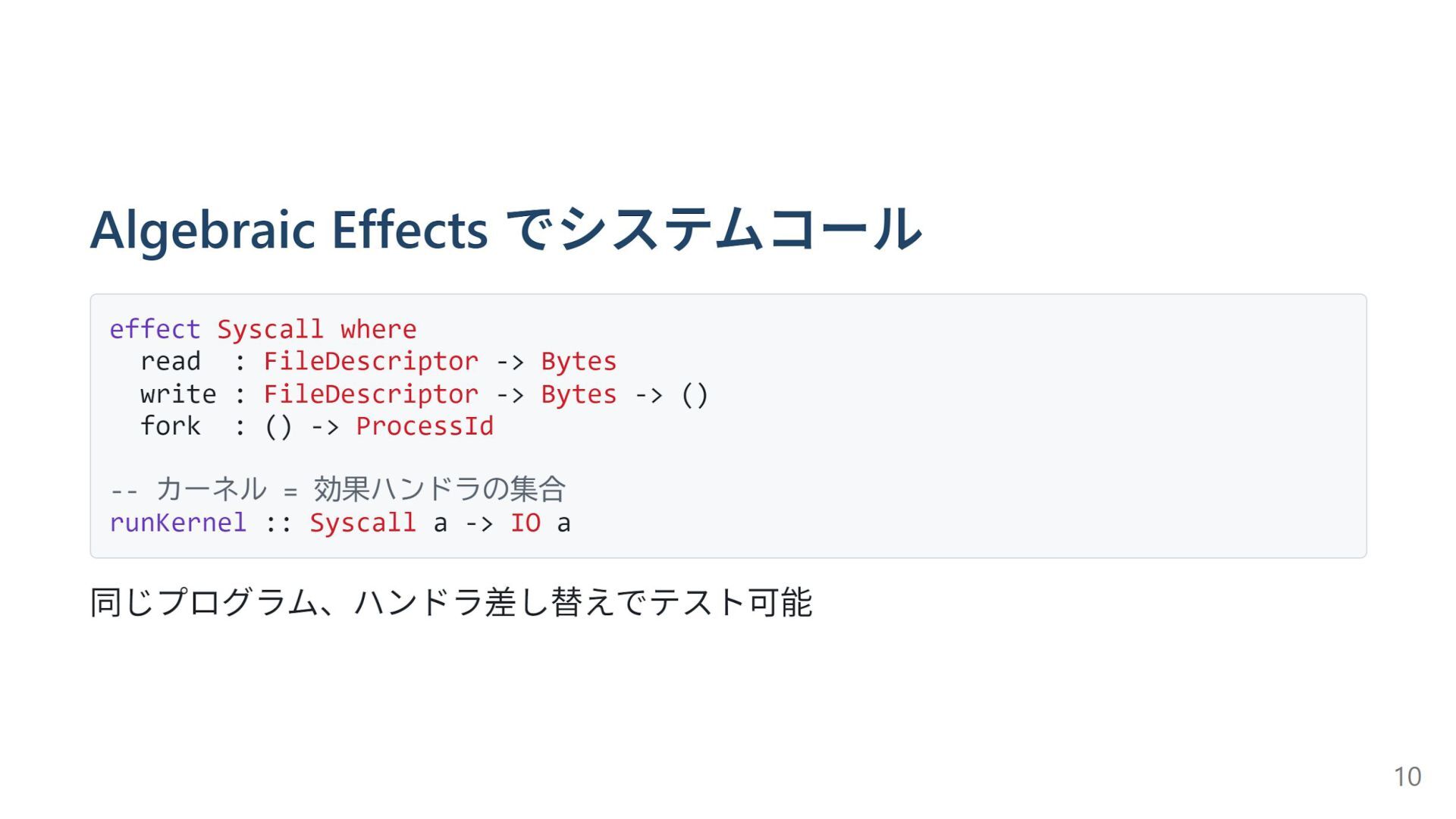Image resolution: width=1456 pixels, height=819 pixels.
Task: Click "FileDescriptor" on the read line
Action: [371, 362]
